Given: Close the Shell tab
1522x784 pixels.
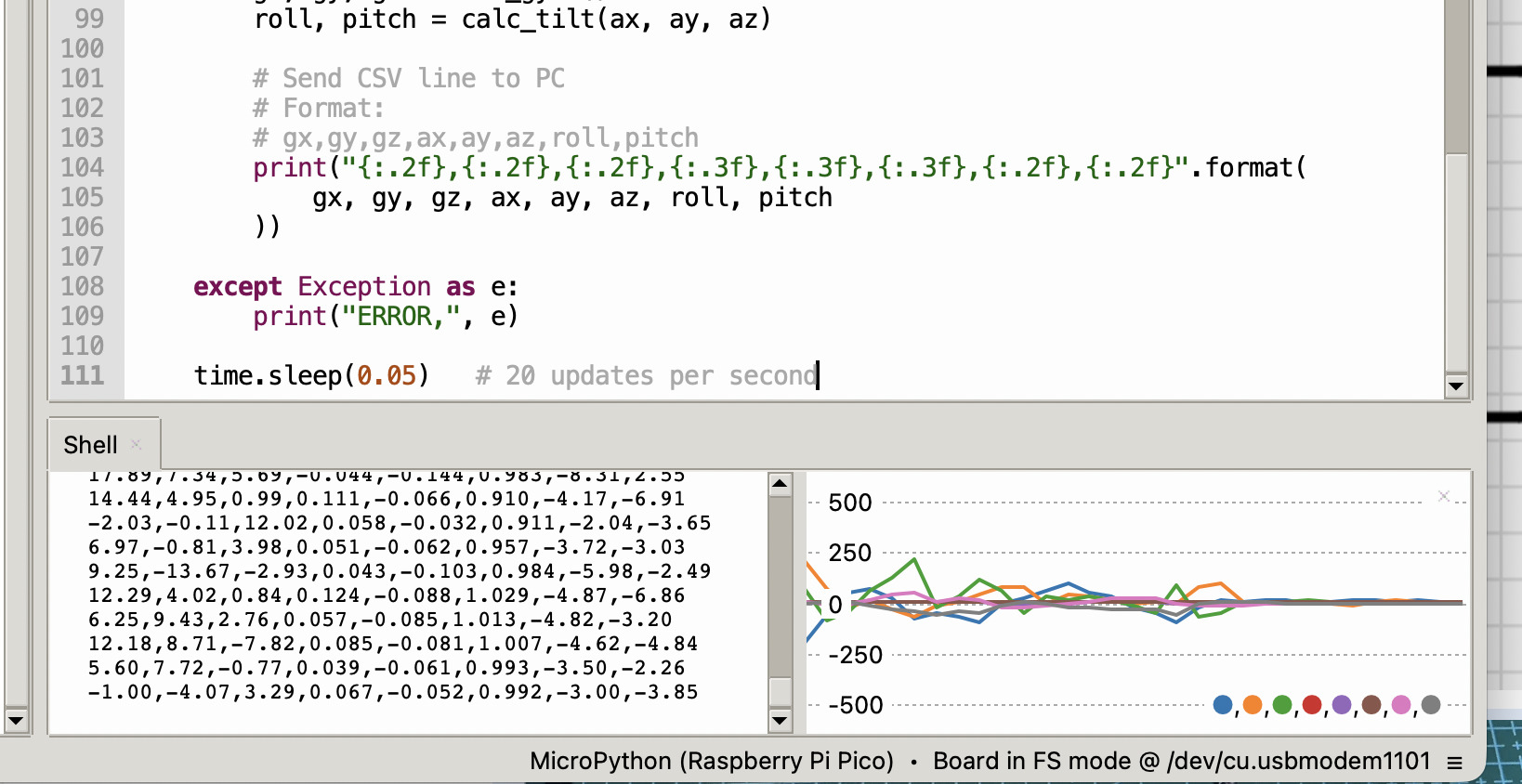Looking at the screenshot, I should tap(136, 444).
